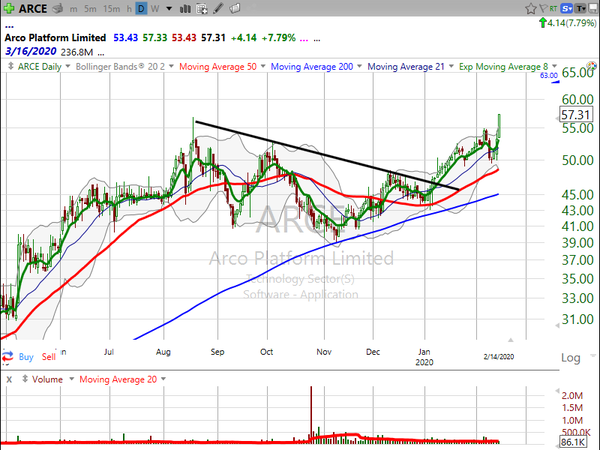Screen dimensions: 600x450
Task: Expand the Volume dropdown arrow
Action: (71, 379)
